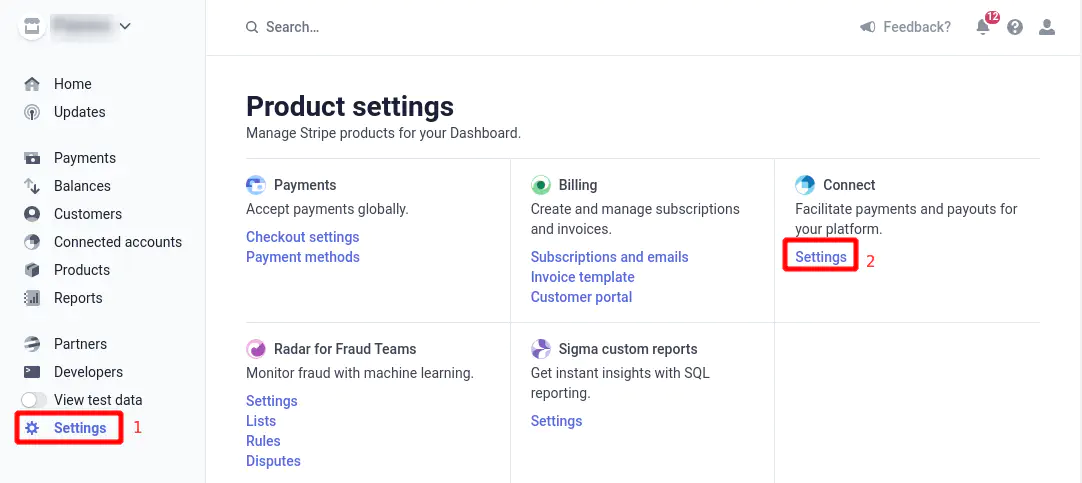Screen dimensions: 1082x483
Task: Click the Feedback megaphone icon
Action: 868,27
